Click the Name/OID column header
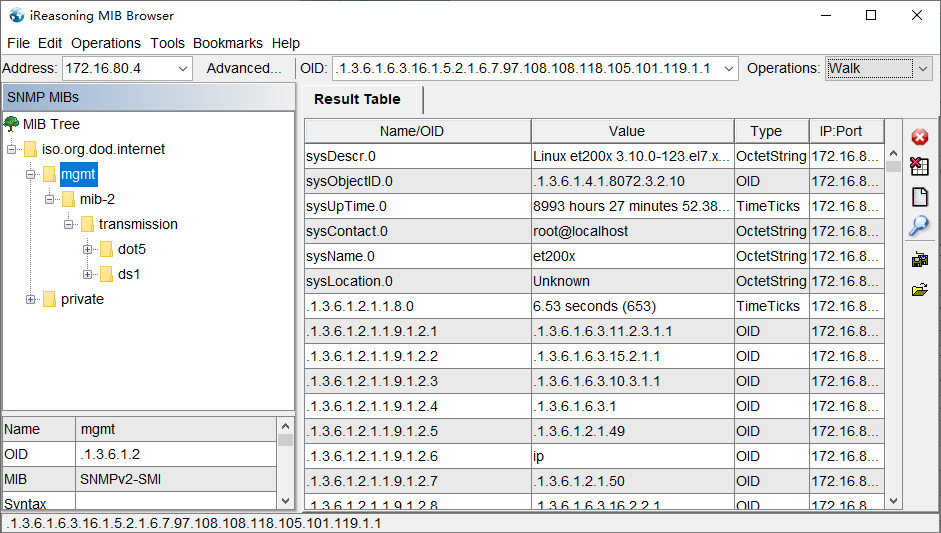Screen dimensions: 941x533 tap(418, 131)
